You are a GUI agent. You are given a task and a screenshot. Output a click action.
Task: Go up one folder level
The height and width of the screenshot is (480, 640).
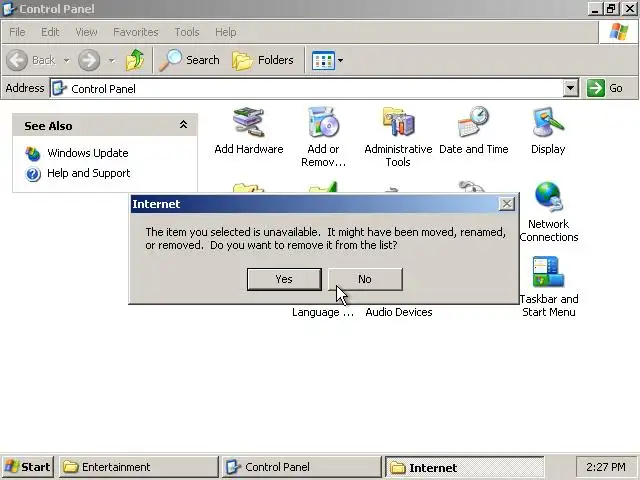(x=135, y=60)
